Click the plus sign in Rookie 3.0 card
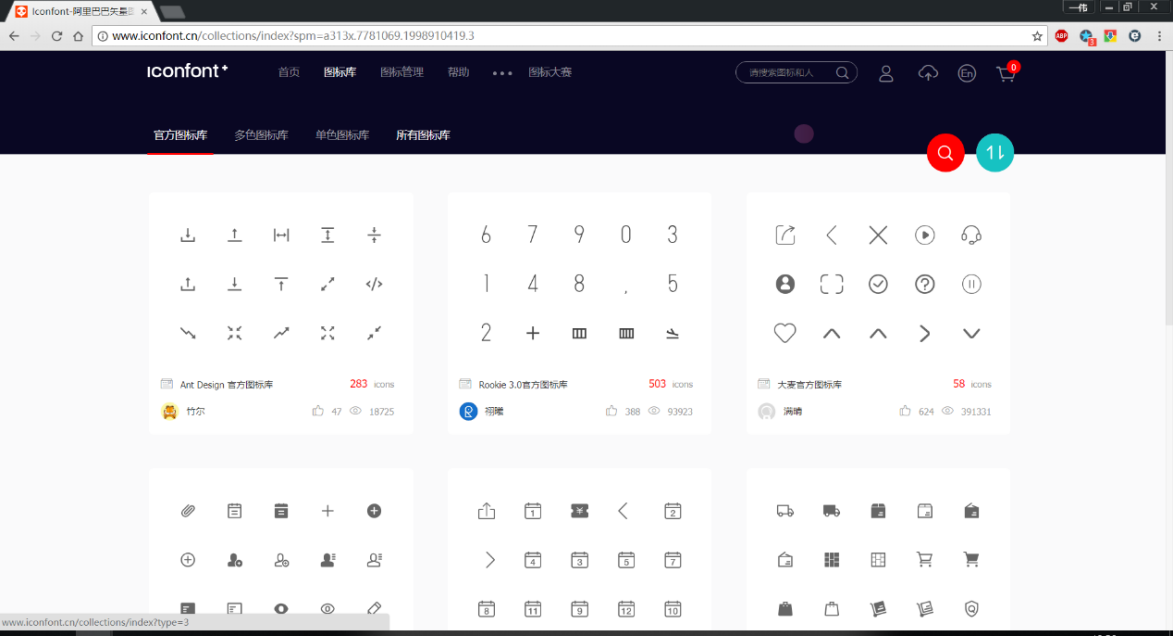The width and height of the screenshot is (1173, 636). click(533, 333)
